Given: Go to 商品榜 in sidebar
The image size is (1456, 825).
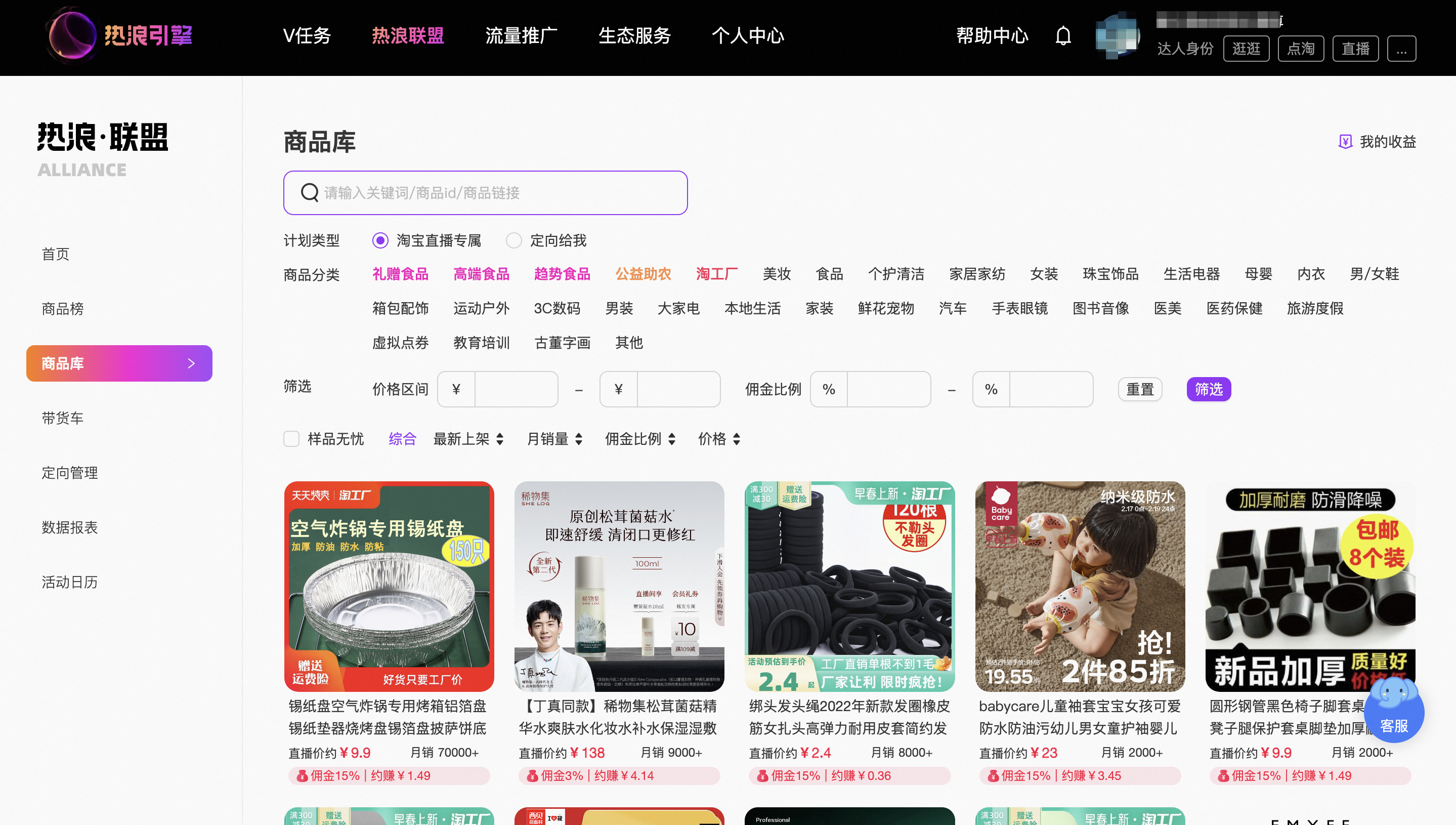Looking at the screenshot, I should [x=62, y=309].
